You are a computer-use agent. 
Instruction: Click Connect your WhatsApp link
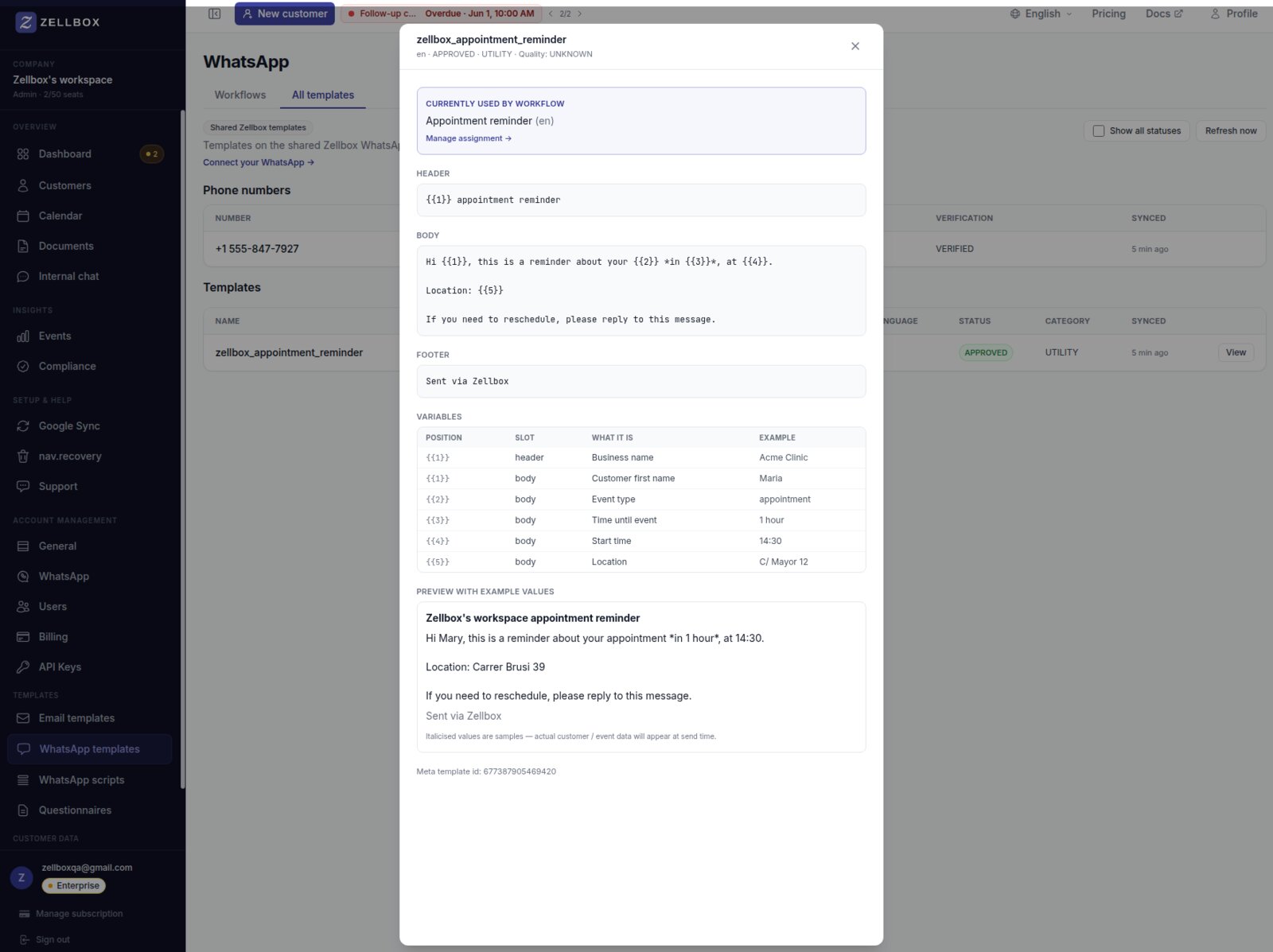pyautogui.click(x=258, y=162)
